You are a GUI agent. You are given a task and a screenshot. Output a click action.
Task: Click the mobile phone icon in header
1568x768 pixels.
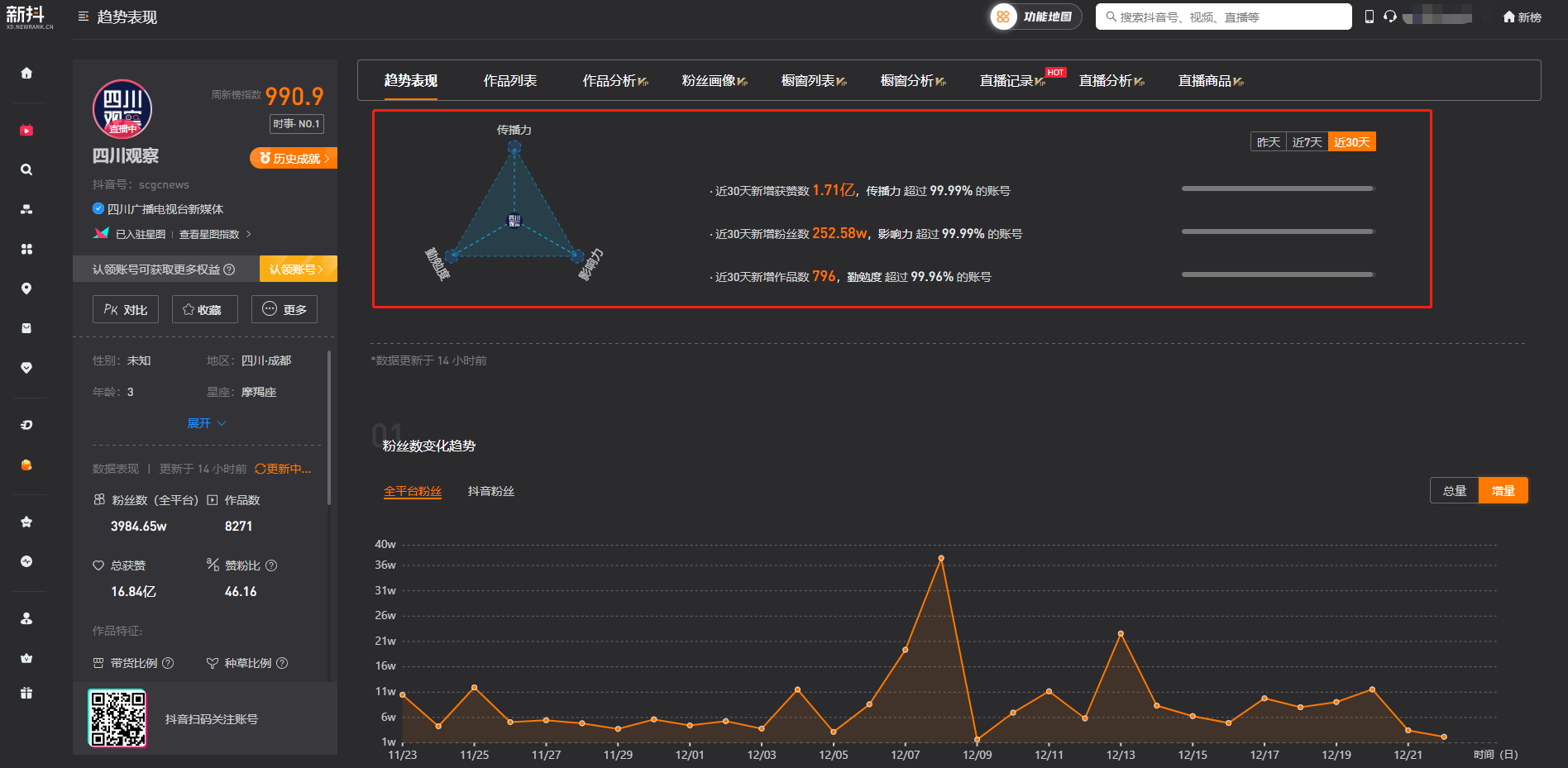coord(1370,17)
